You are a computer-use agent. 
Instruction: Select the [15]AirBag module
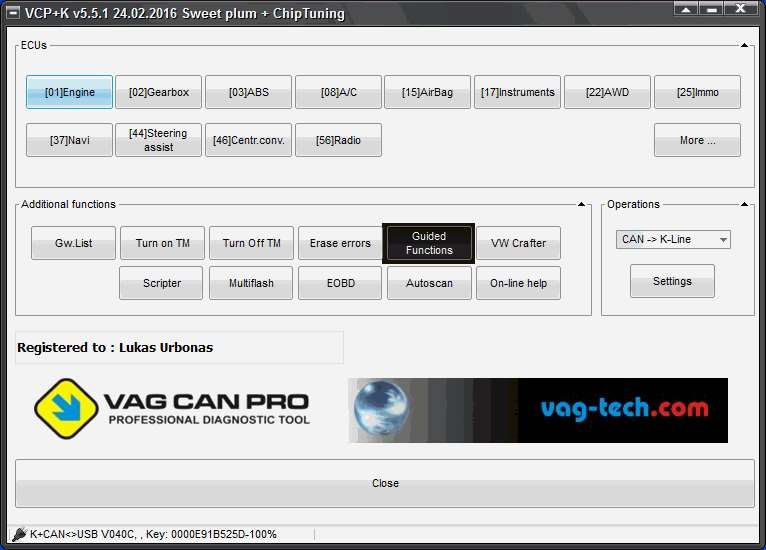tap(427, 92)
